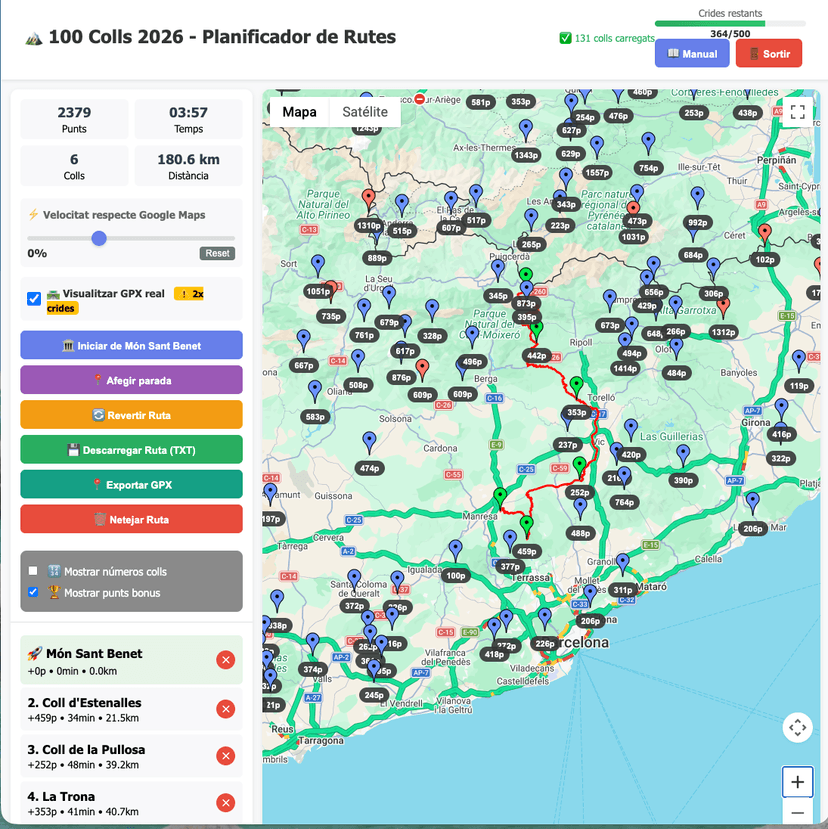Open the Manual guide
Image resolution: width=828 pixels, height=829 pixels.
coord(692,54)
